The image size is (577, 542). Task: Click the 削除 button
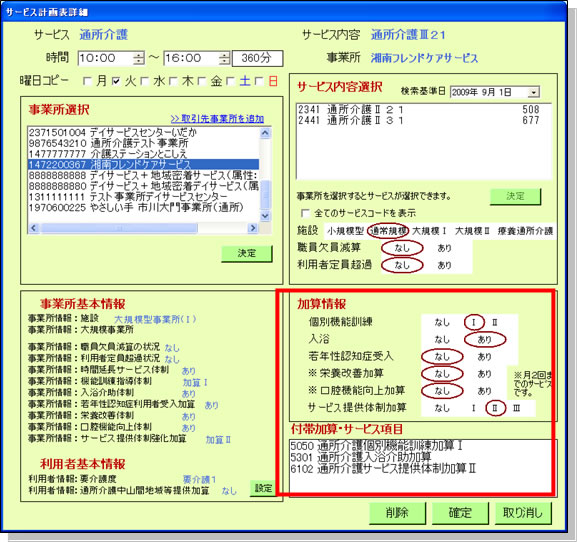[397, 513]
